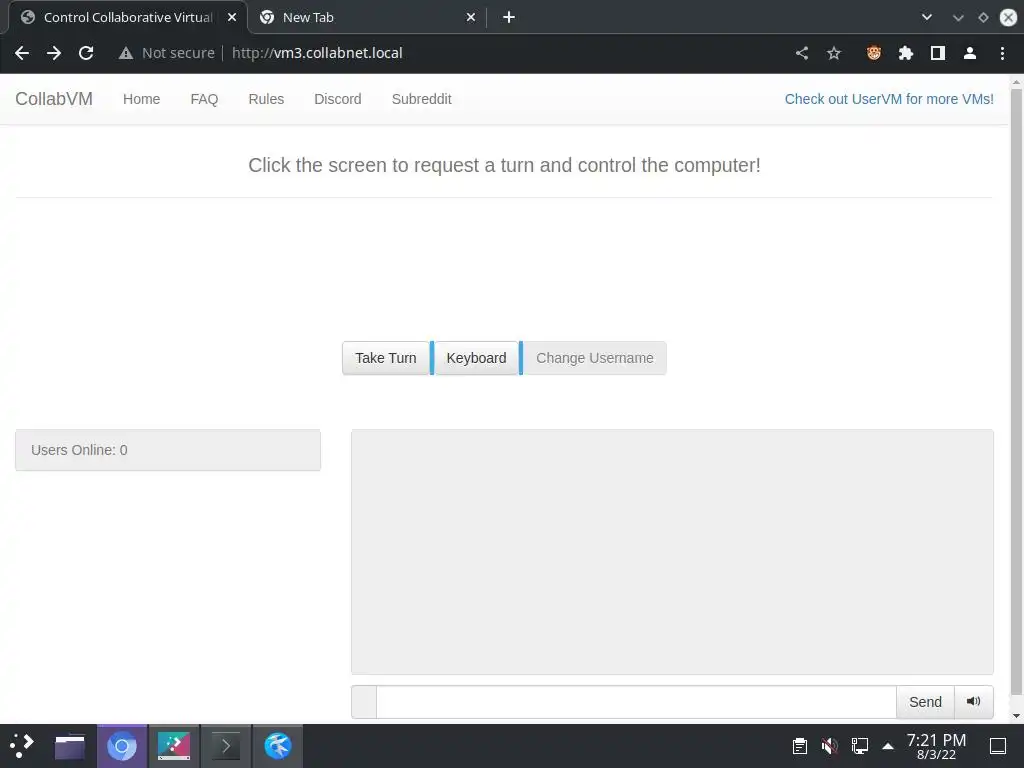Click the window maximize diamond icon
Screen dimensions: 1024x768
[983, 18]
